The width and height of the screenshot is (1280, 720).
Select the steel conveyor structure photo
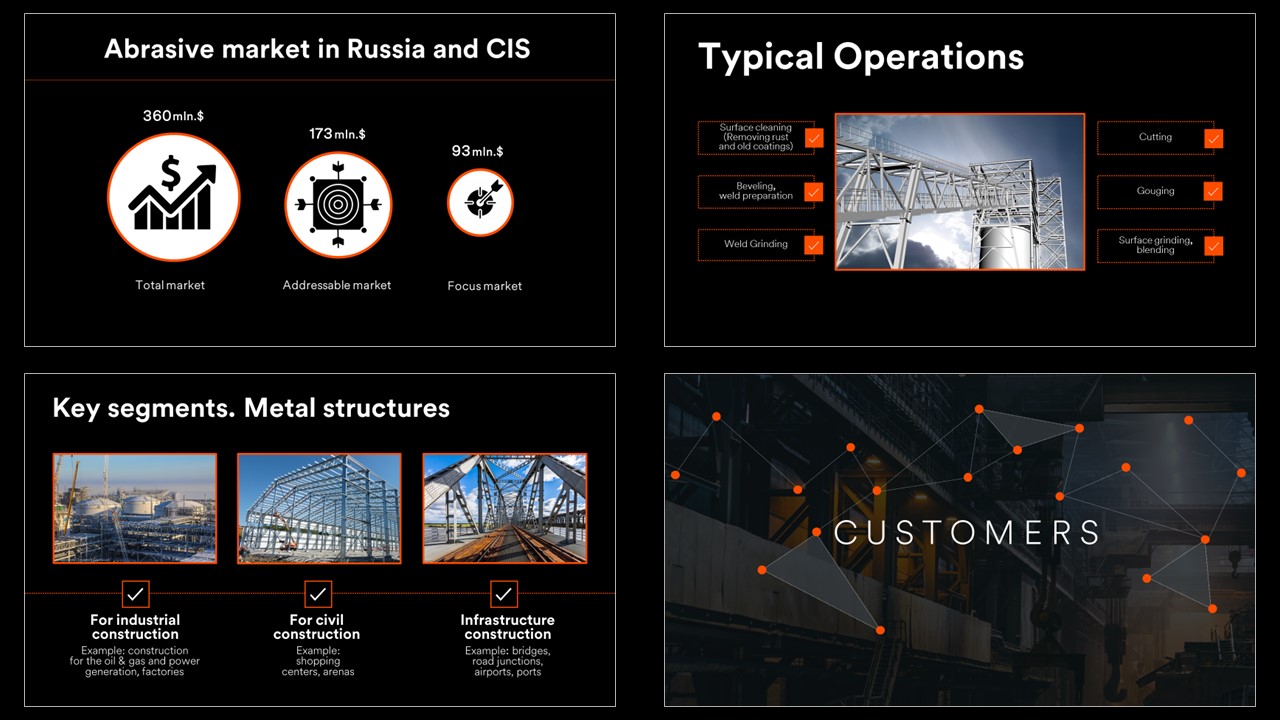[960, 191]
